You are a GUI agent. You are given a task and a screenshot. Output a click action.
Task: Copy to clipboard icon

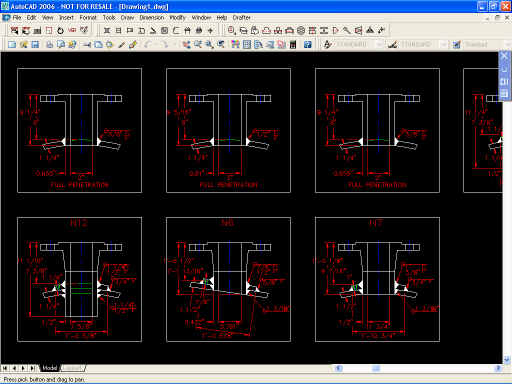[99, 44]
